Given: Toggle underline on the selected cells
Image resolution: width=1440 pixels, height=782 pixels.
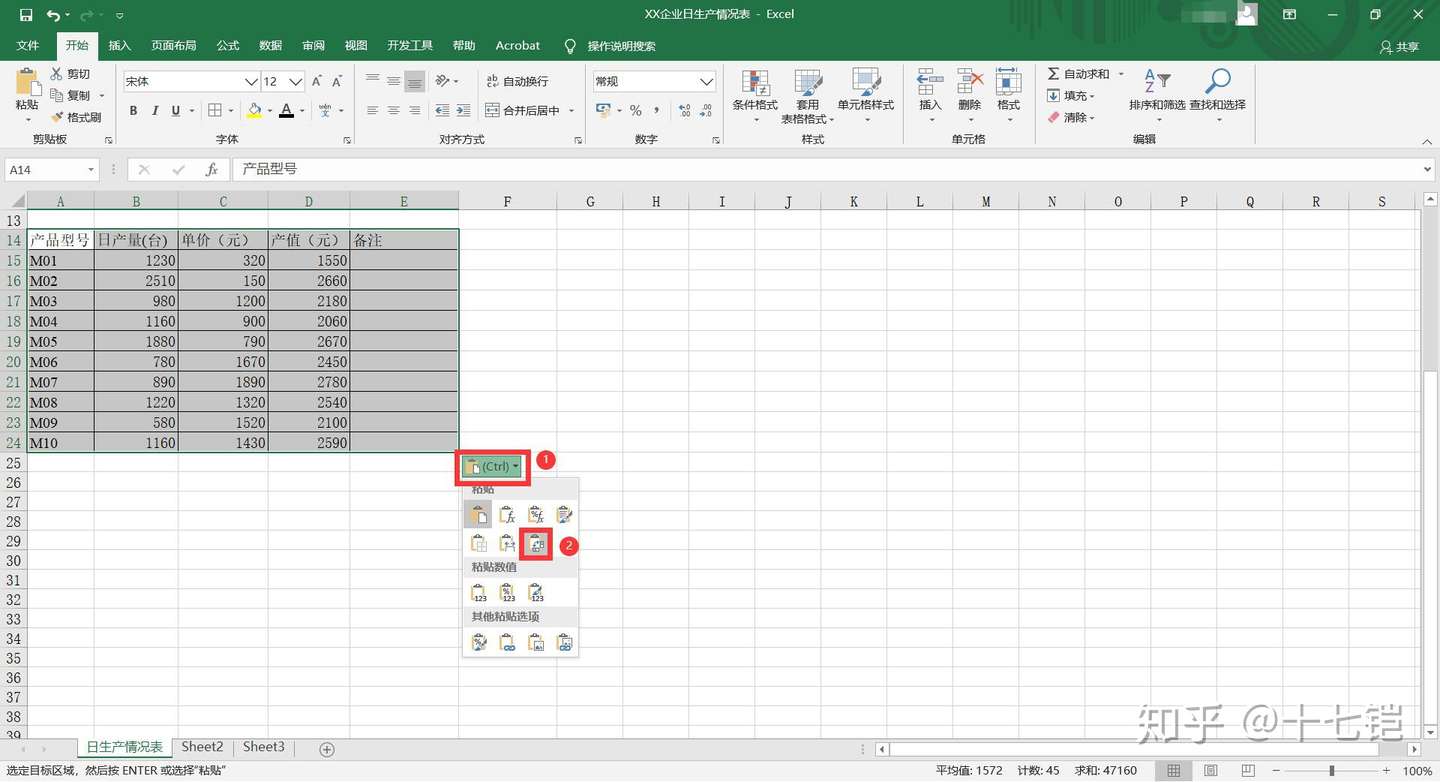Looking at the screenshot, I should (174, 110).
